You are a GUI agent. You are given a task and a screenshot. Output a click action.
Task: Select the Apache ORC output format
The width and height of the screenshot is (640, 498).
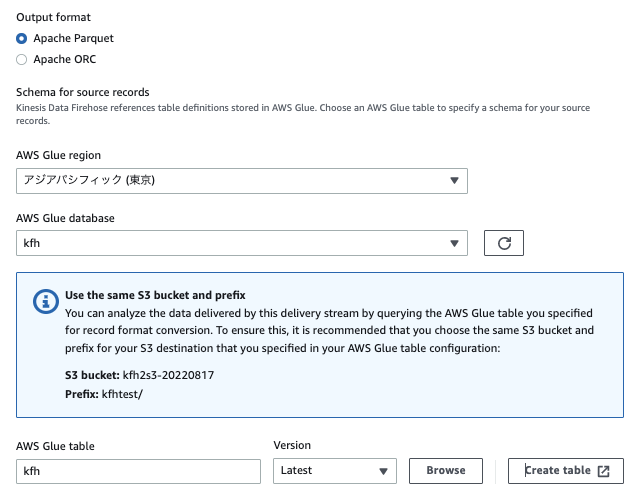(22, 60)
